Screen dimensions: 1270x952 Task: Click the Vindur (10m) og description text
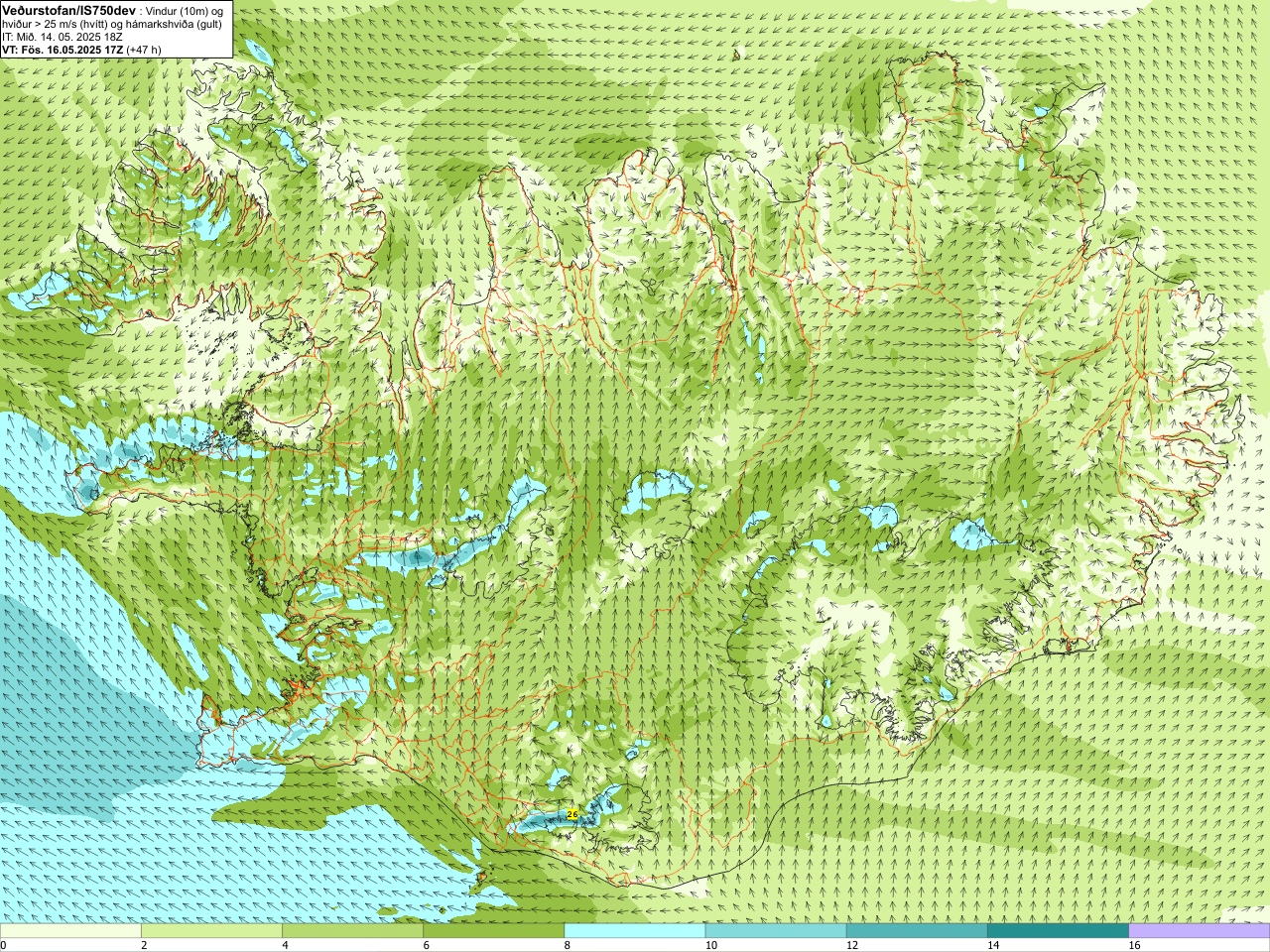click(x=186, y=10)
